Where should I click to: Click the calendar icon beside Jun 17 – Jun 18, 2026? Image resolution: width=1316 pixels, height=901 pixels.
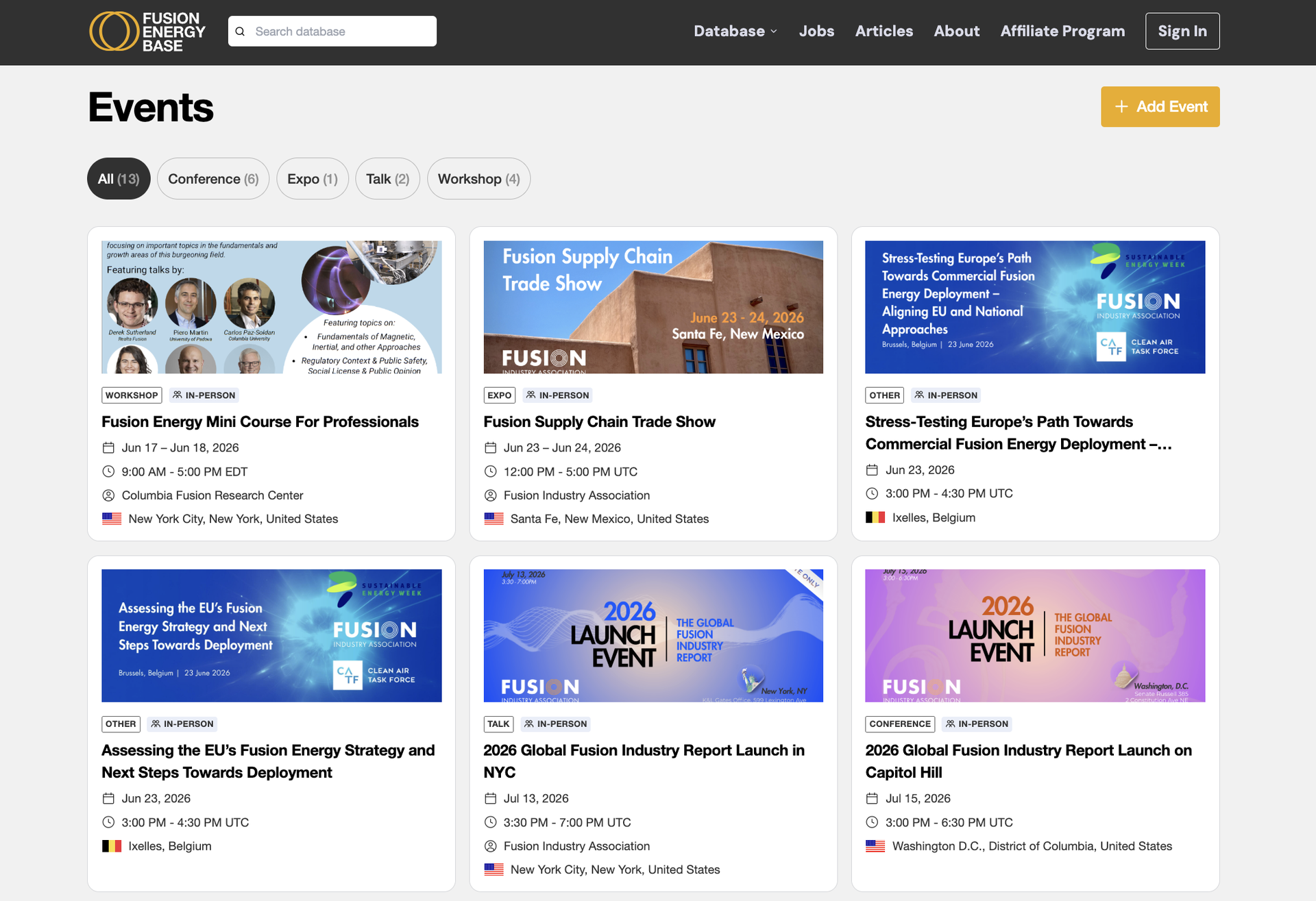(x=108, y=447)
